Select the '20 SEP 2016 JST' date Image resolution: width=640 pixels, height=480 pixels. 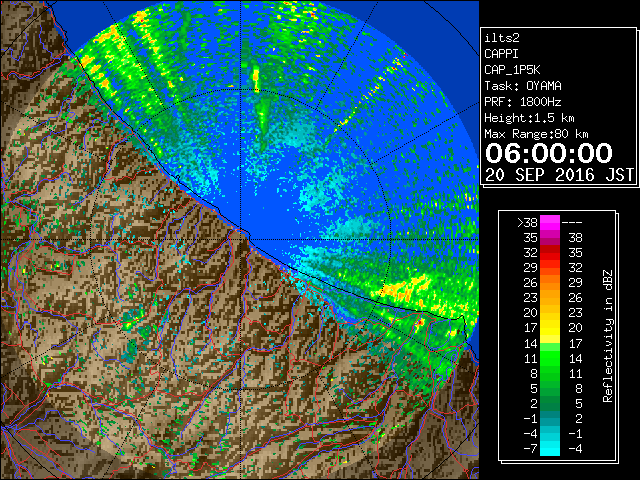pos(560,175)
